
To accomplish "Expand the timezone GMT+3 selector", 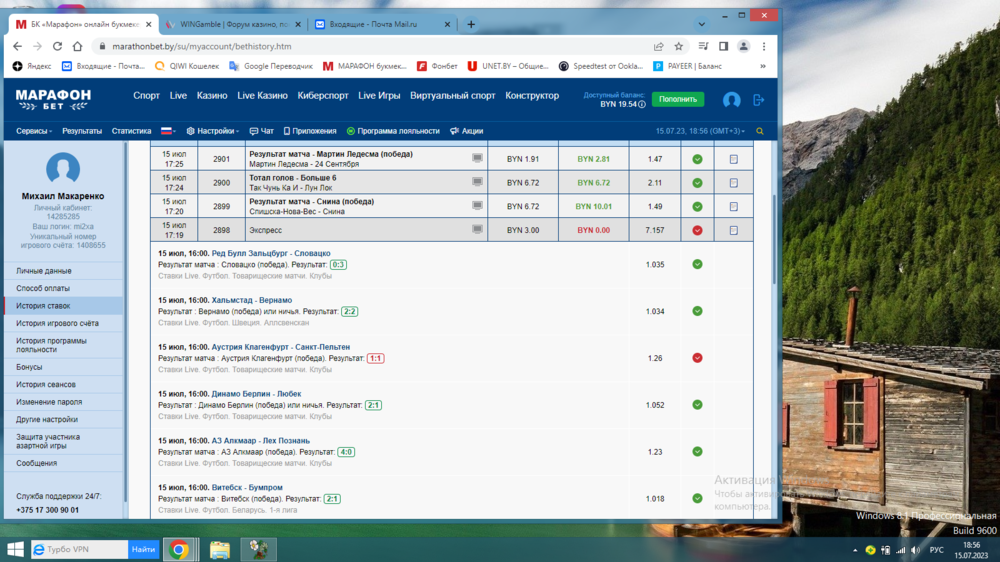I will click(700, 131).
